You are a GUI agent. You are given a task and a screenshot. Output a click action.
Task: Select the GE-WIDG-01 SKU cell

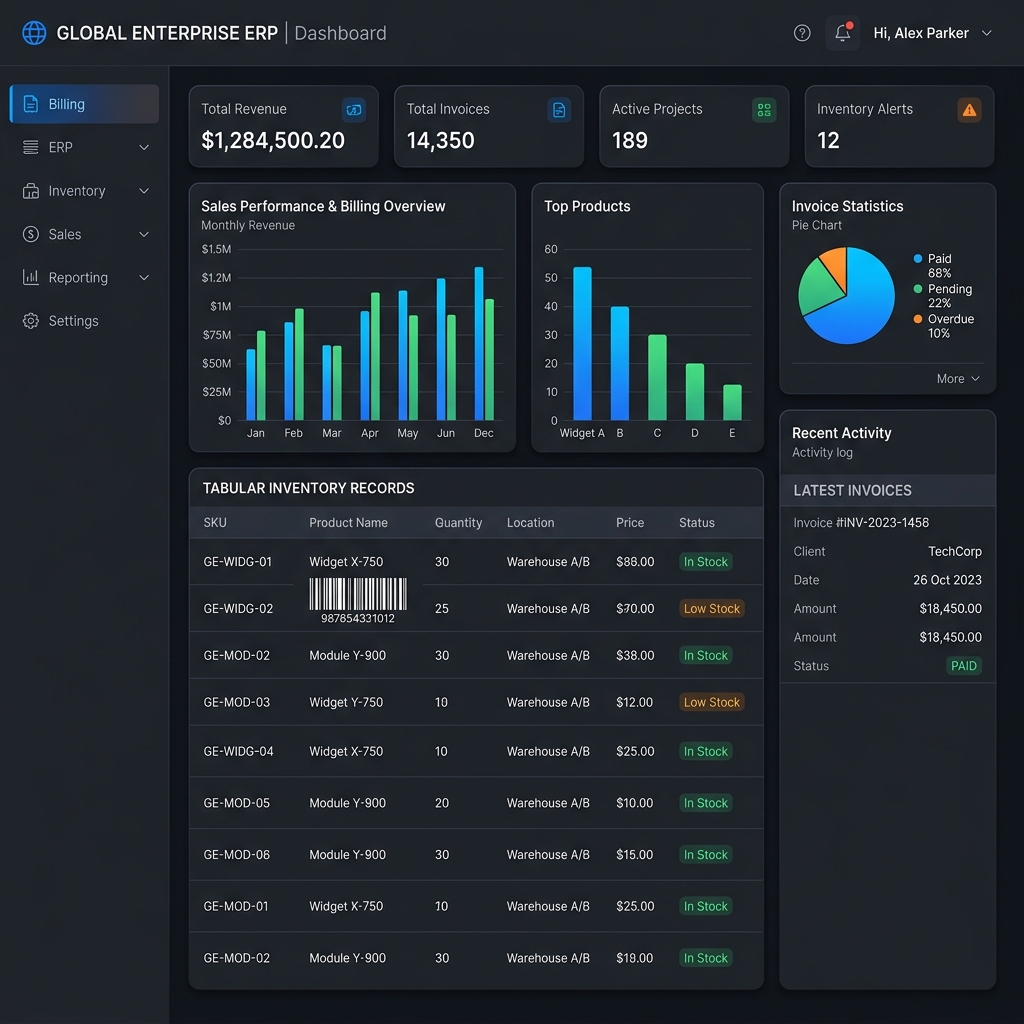(237, 562)
